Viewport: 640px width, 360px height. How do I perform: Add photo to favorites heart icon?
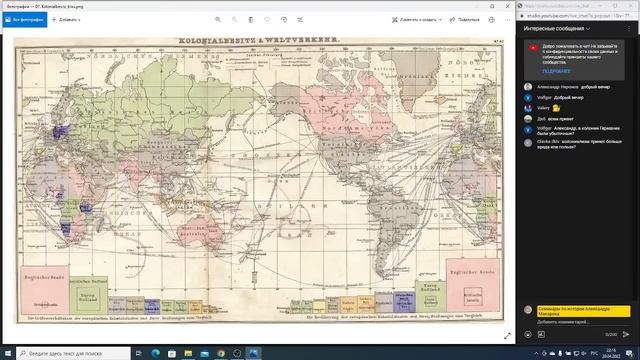(267, 20)
